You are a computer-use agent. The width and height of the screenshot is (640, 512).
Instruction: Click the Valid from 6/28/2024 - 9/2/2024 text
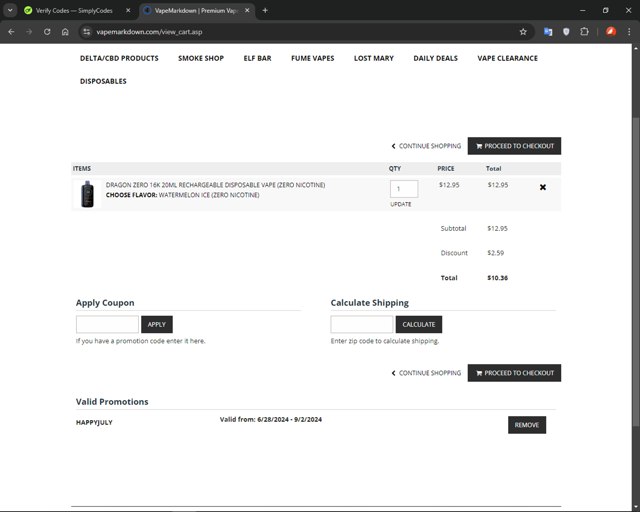pyautogui.click(x=271, y=419)
